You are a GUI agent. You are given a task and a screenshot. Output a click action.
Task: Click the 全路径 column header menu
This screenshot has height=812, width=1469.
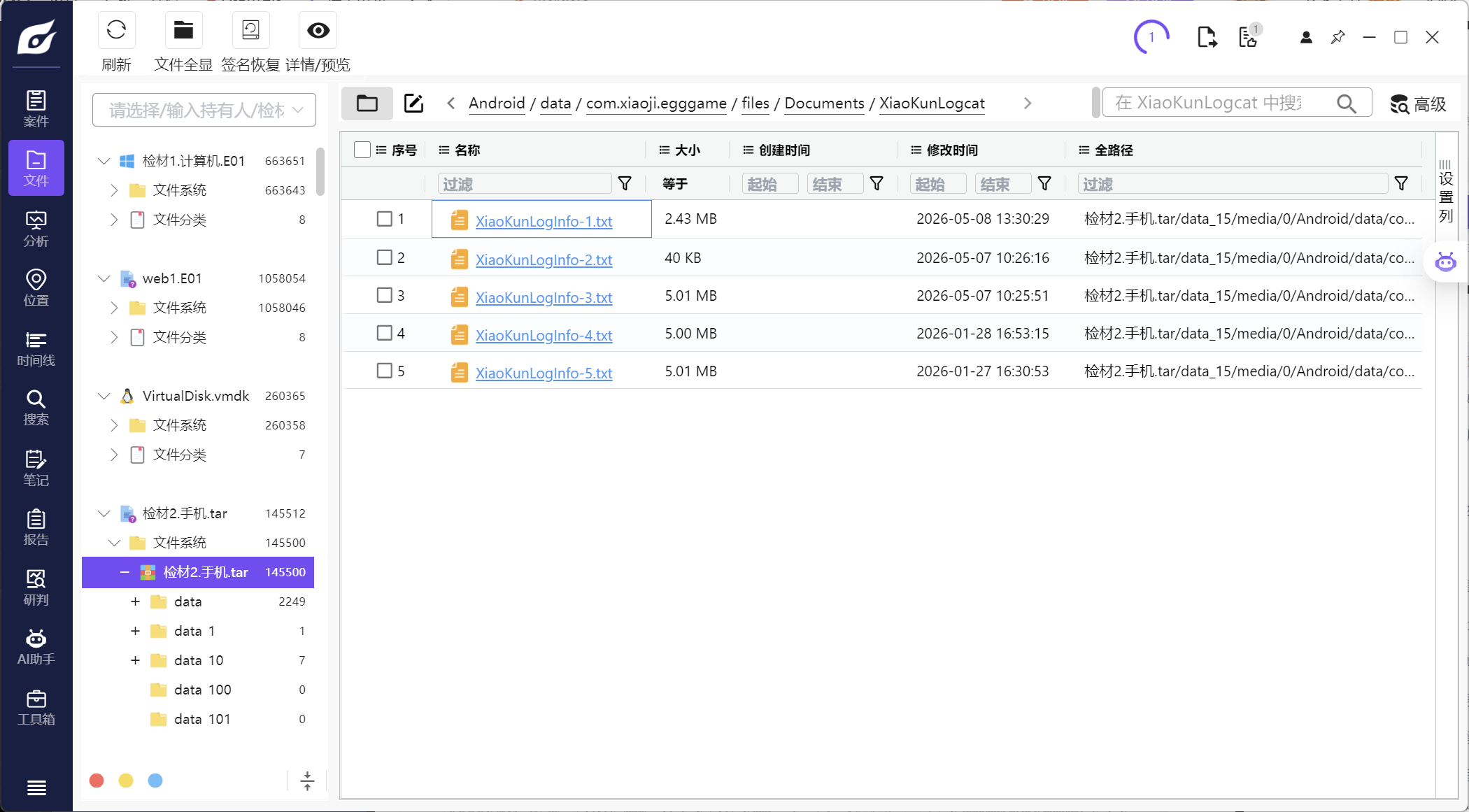click(1084, 150)
